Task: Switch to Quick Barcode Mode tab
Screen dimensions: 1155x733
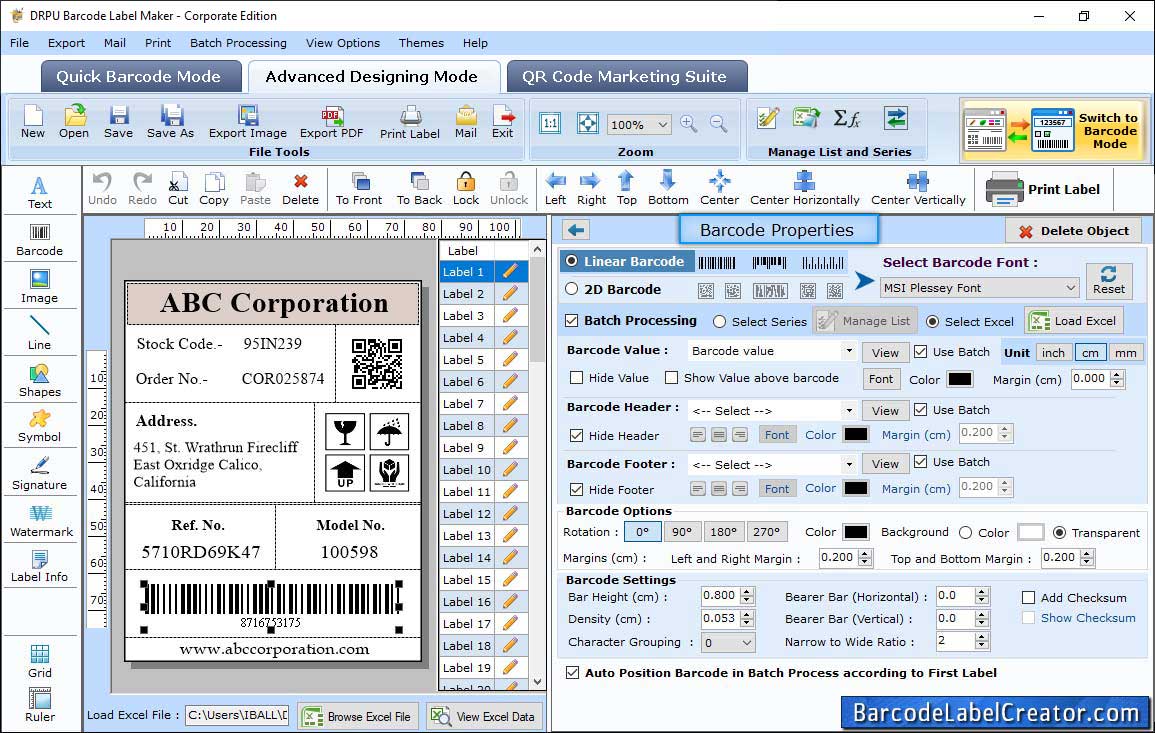Action: coord(139,77)
